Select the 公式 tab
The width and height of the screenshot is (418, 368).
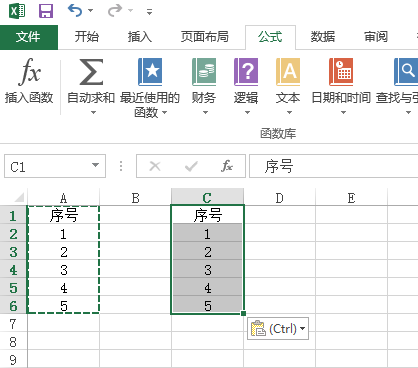coord(270,37)
